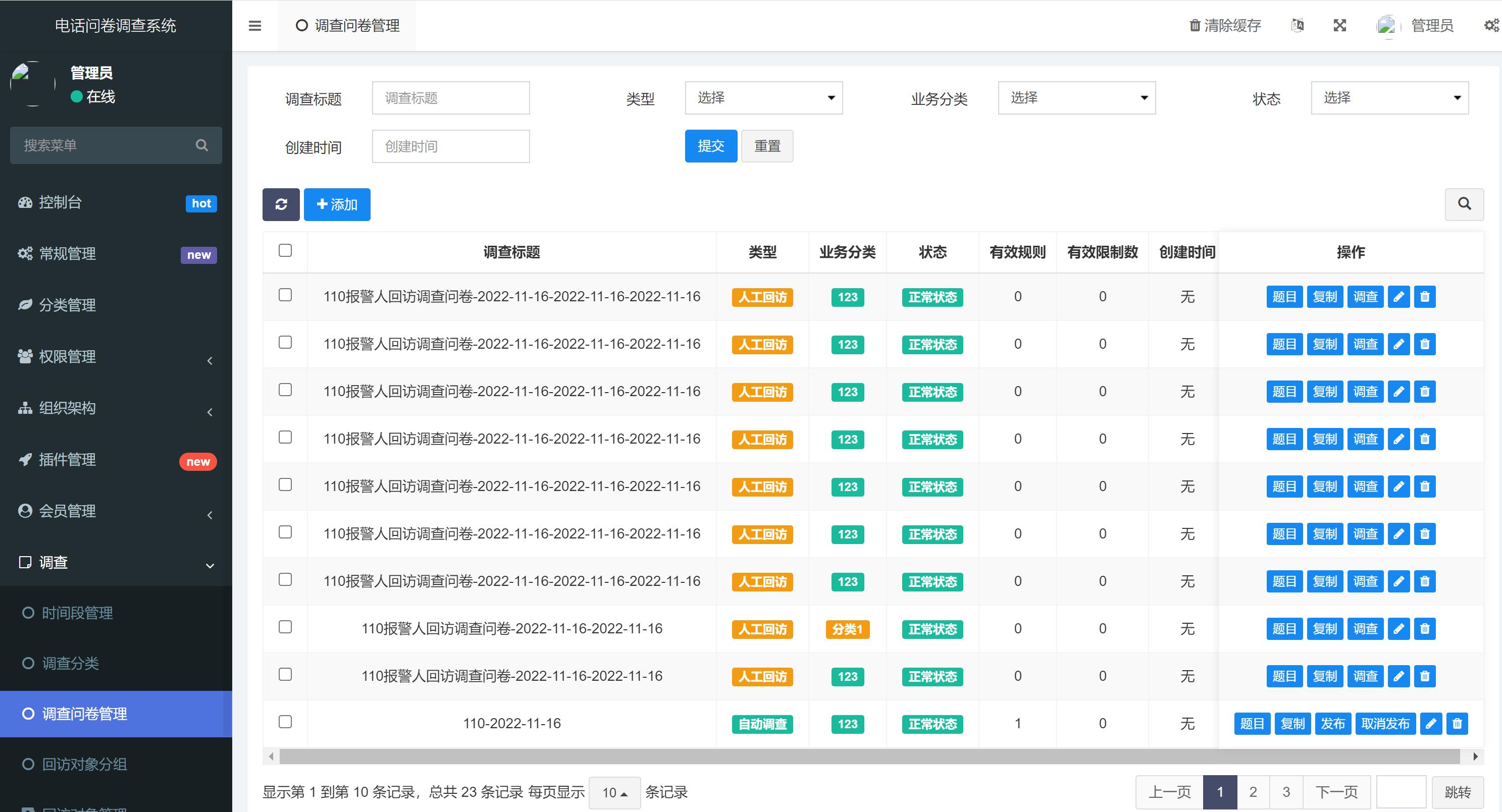Image resolution: width=1502 pixels, height=812 pixels.
Task: Click the sidebar menu search icon
Action: 202,145
